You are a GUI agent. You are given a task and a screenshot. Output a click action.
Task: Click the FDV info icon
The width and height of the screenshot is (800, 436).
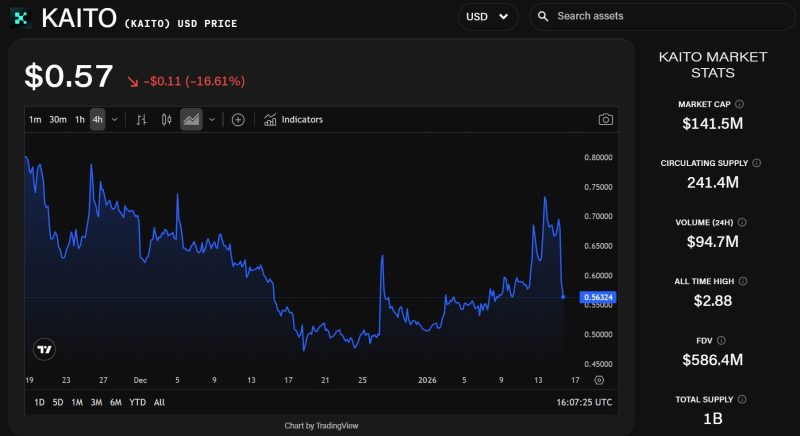click(x=721, y=340)
